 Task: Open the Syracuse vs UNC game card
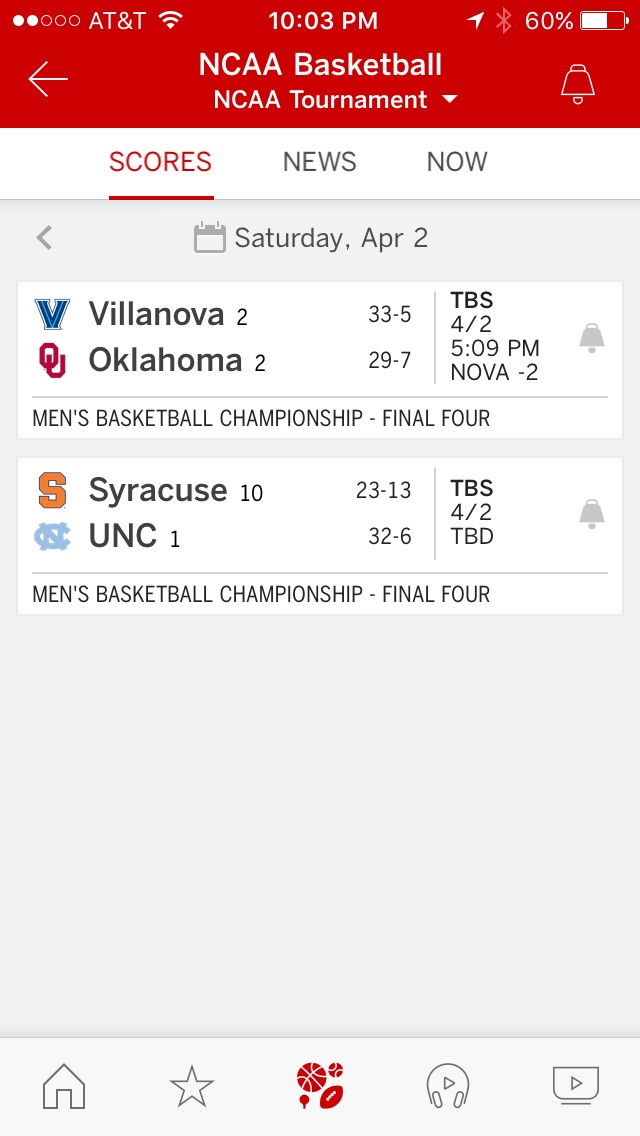[x=320, y=536]
